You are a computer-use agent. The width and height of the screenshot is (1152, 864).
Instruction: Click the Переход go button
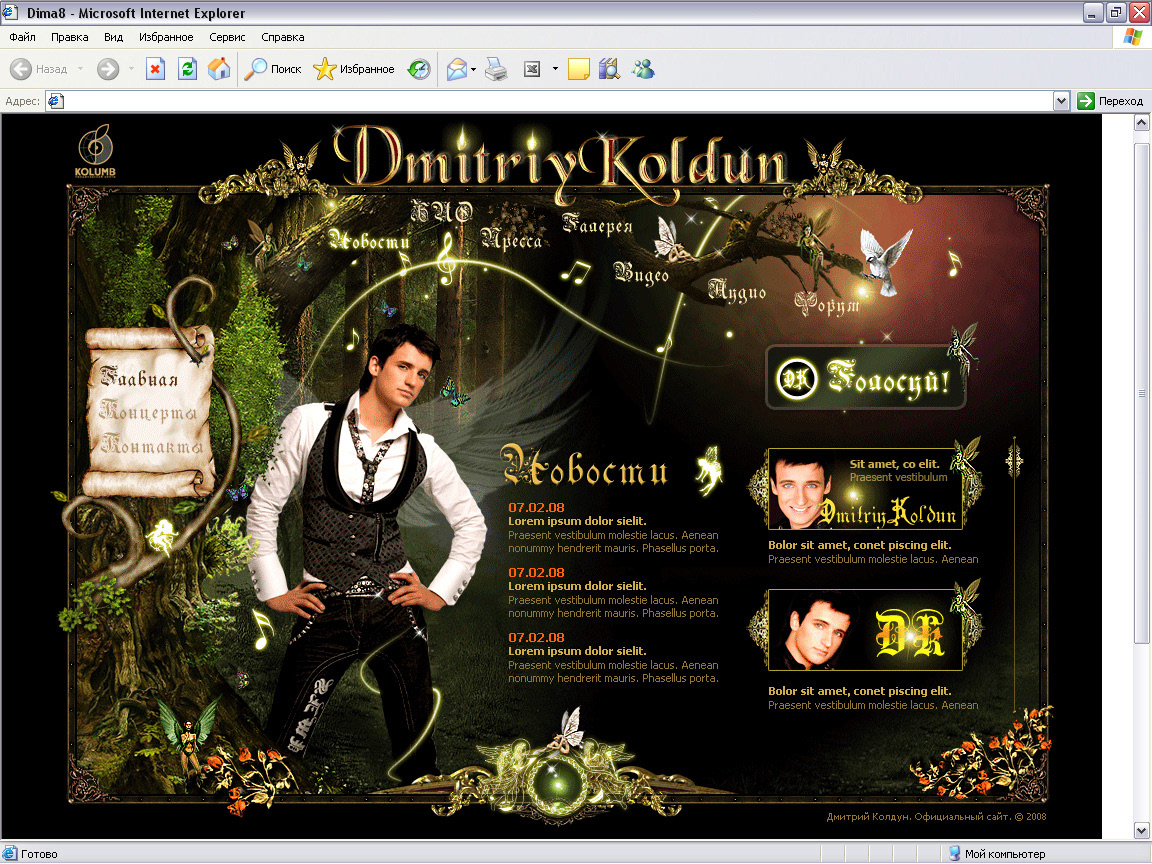pyautogui.click(x=1111, y=101)
